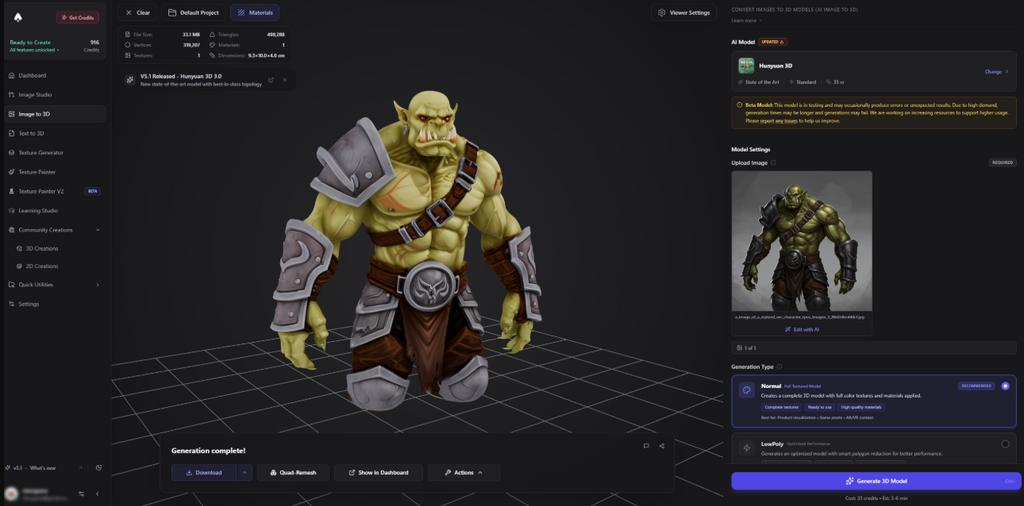The height and width of the screenshot is (506, 1024).
Task: Click the Learning Studio icon
Action: point(12,211)
